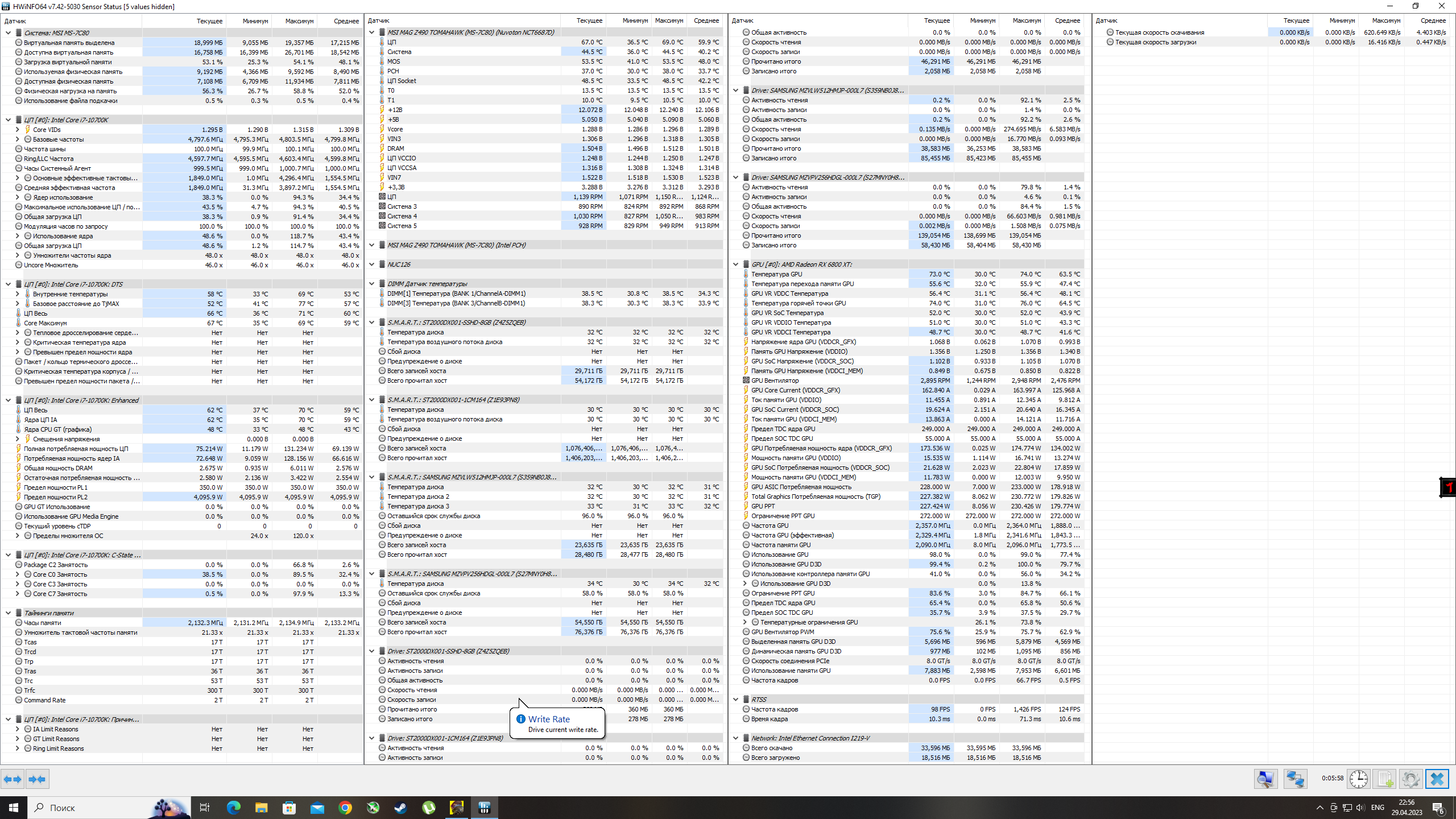The image size is (1456, 819).
Task: Click the expand columns arrows button
Action: 13,779
